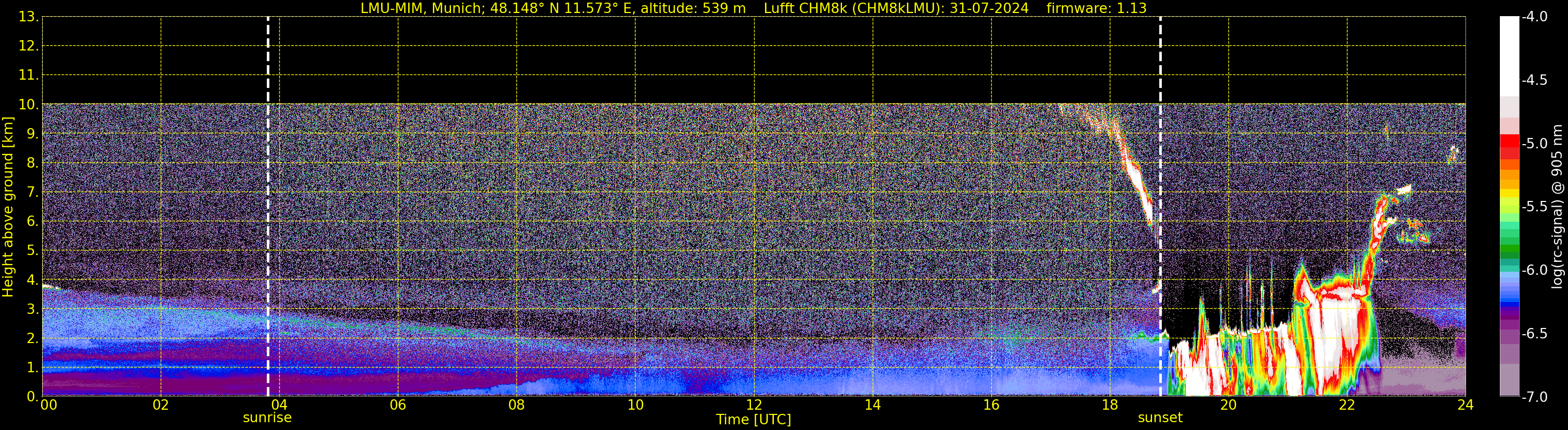Viewport: 1568px width, 430px height.
Task: Click time-axis tick label "12"
Action: click(754, 405)
